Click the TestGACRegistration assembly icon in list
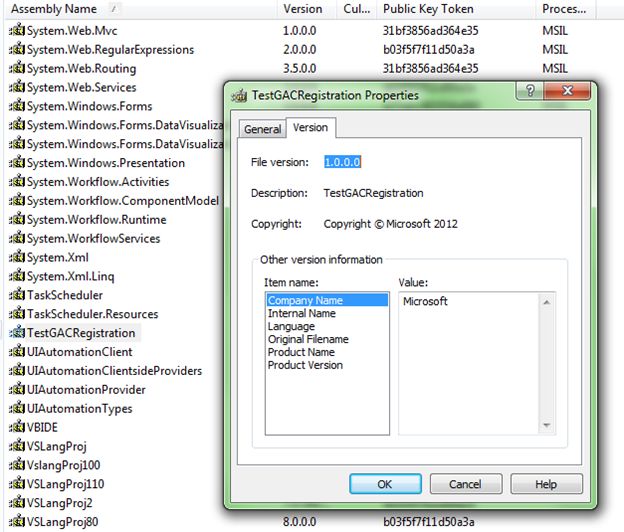This screenshot has height=532, width=624. point(17,333)
